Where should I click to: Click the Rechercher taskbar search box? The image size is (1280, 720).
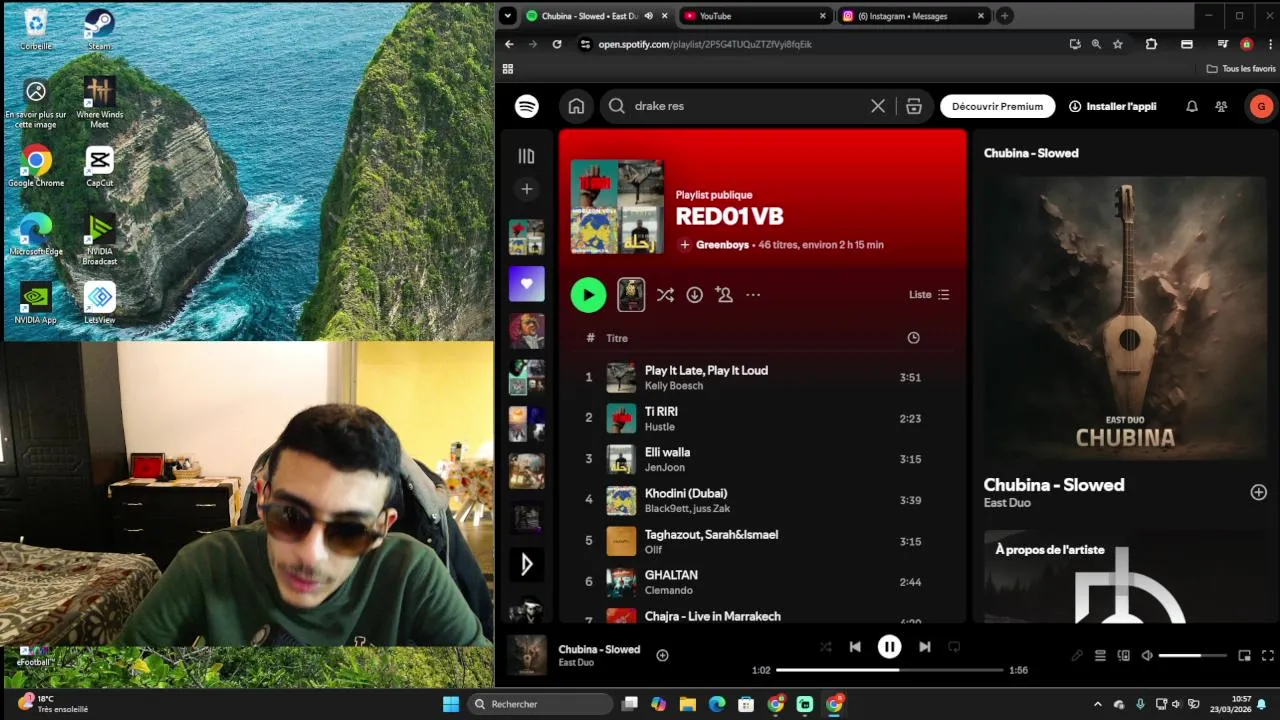tap(539, 704)
